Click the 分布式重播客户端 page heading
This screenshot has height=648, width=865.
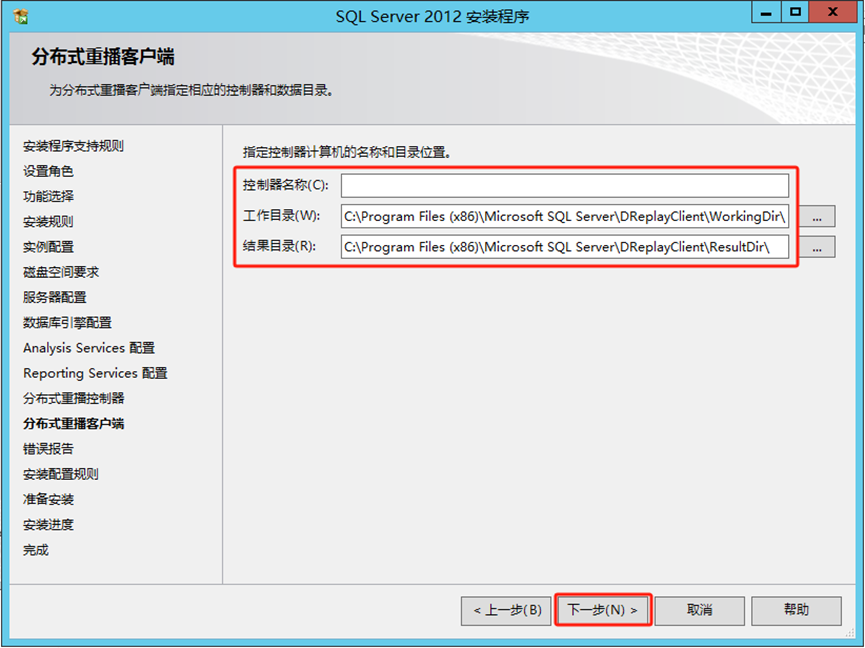pos(103,57)
